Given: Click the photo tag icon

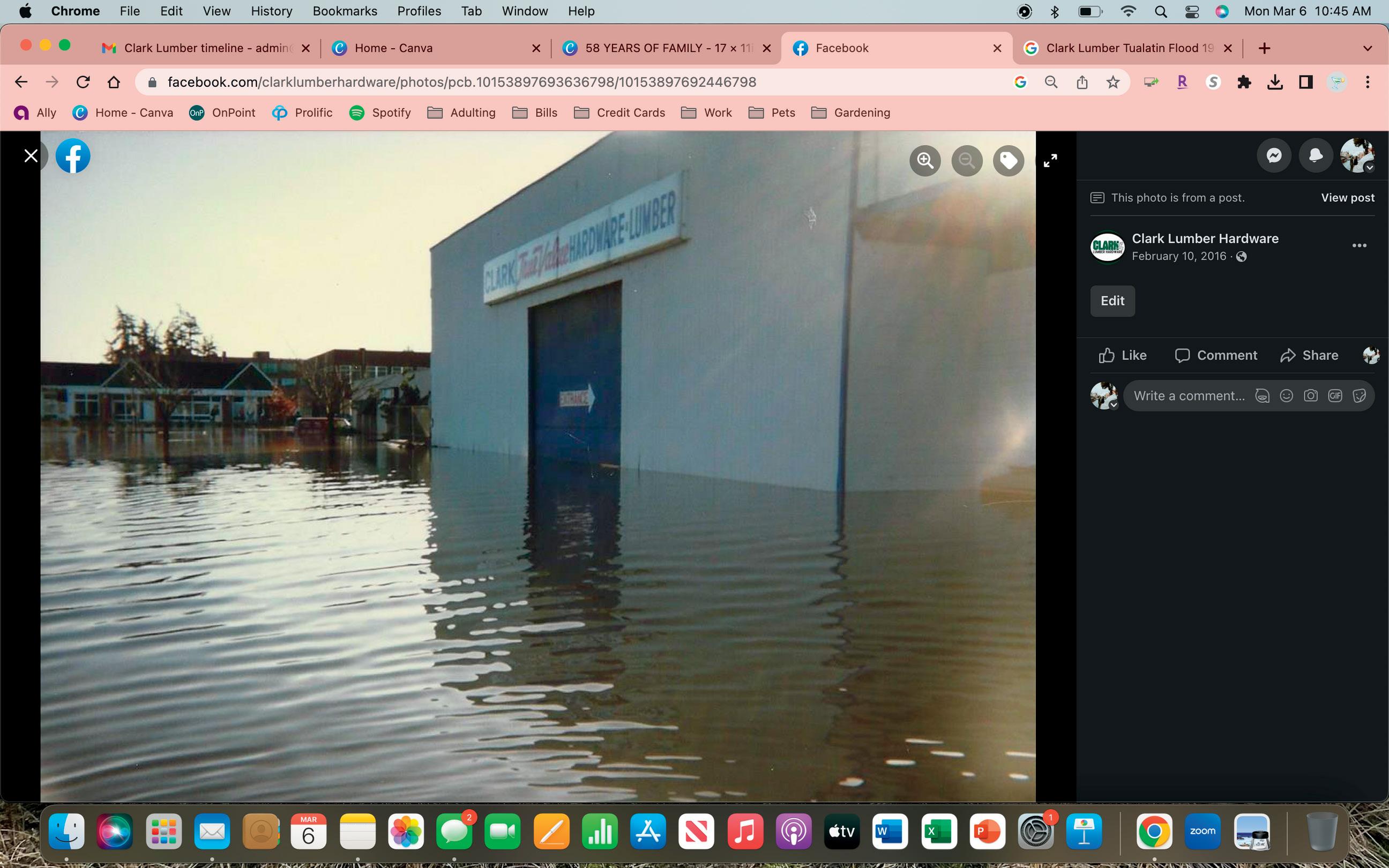Looking at the screenshot, I should [1009, 161].
